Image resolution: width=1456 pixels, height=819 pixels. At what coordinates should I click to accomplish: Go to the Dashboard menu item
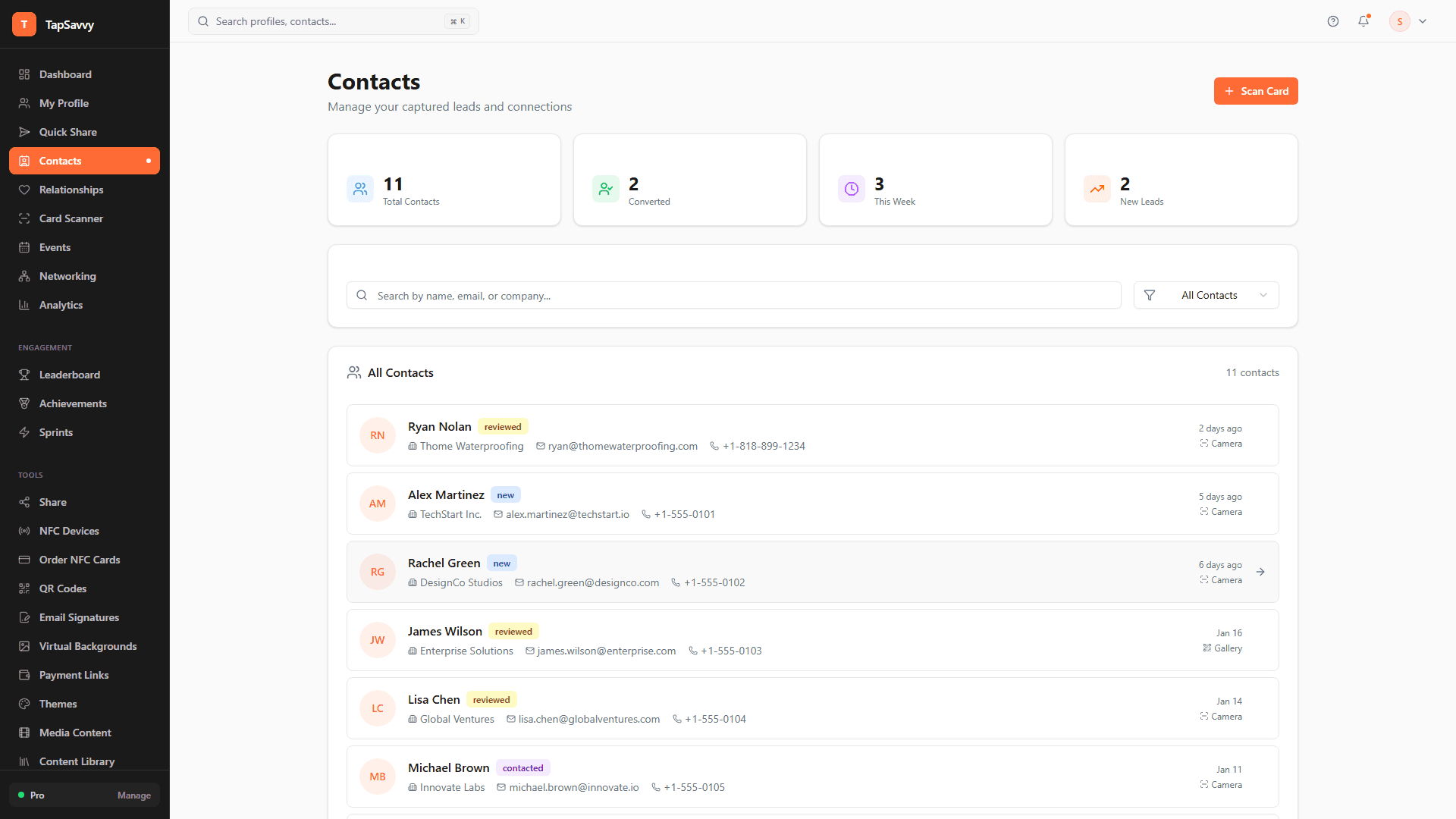(x=65, y=74)
